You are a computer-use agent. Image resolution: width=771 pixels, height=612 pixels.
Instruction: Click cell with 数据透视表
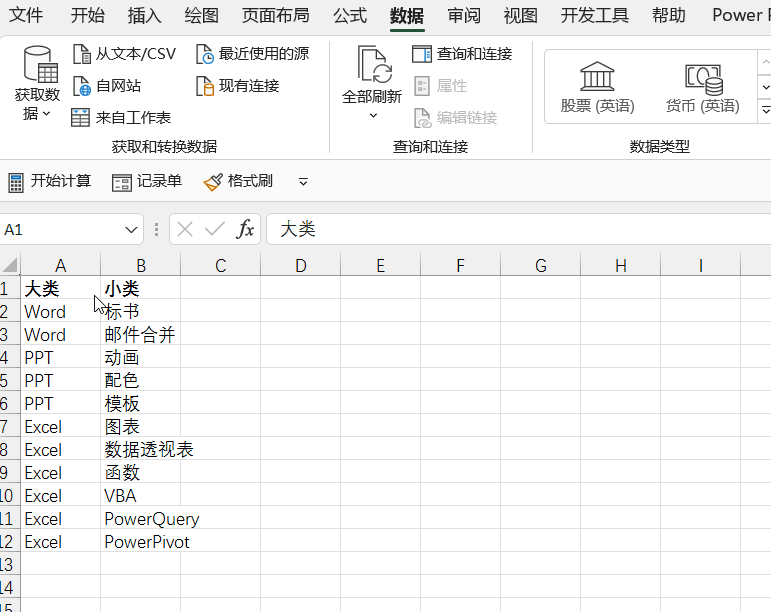(141, 449)
